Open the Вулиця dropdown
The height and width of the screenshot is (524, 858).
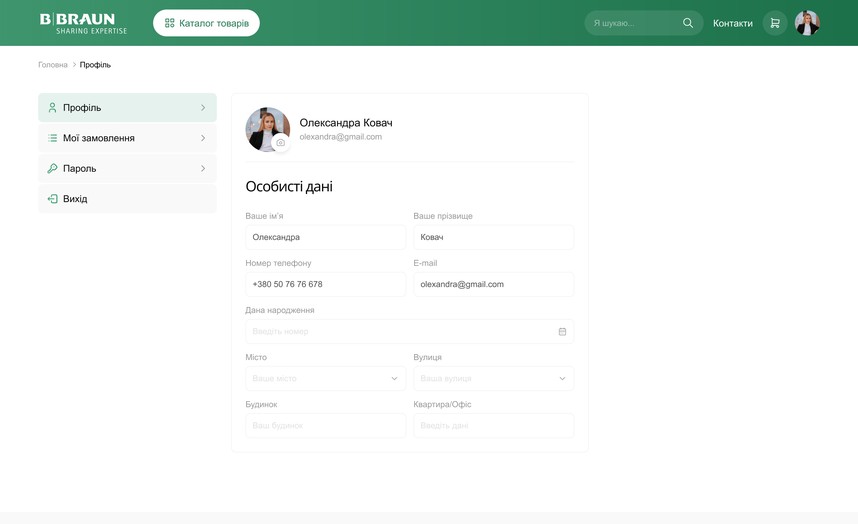tap(494, 379)
